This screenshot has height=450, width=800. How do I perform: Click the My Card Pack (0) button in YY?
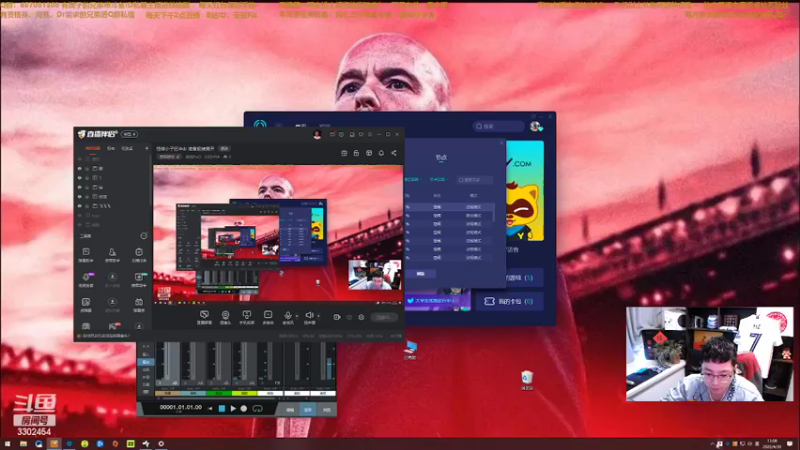tap(510, 302)
